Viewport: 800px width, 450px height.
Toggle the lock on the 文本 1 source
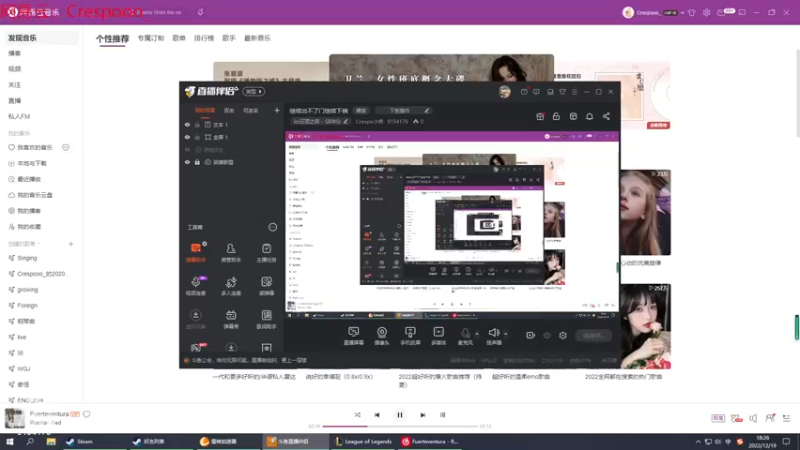[197, 124]
